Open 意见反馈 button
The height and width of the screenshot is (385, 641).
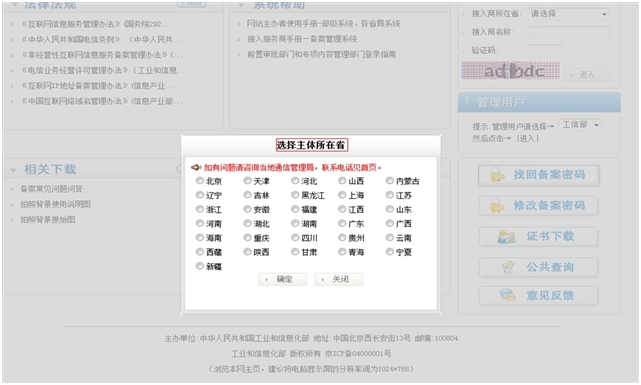point(538,295)
